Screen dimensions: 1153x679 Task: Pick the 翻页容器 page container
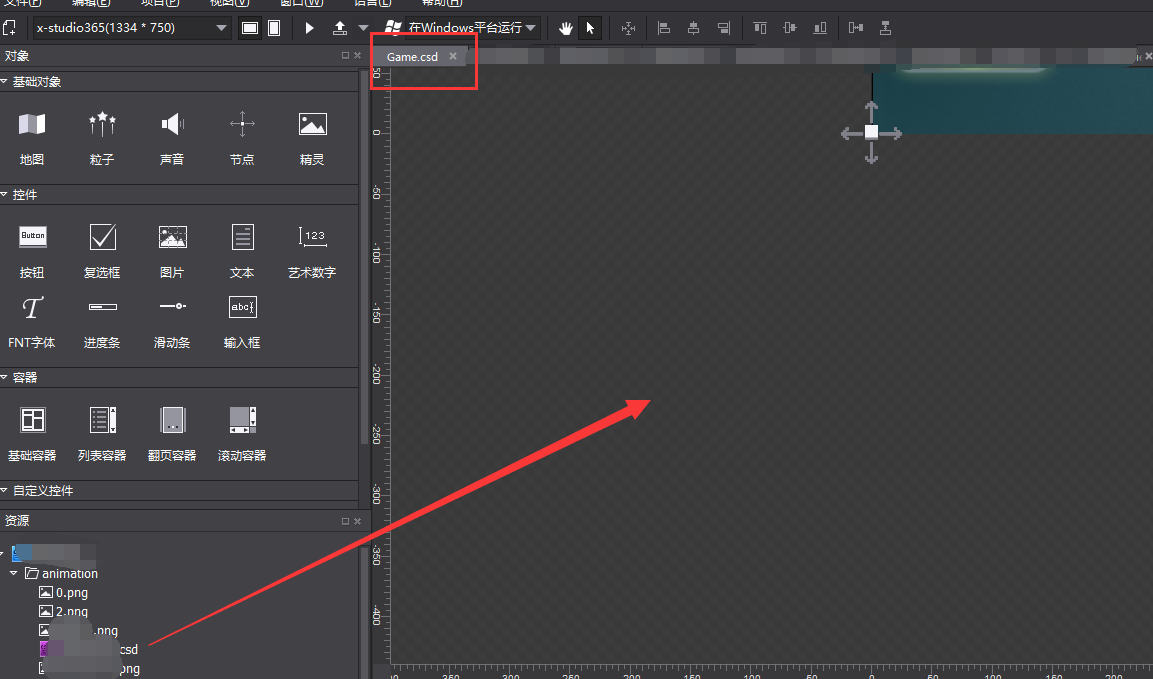(172, 434)
